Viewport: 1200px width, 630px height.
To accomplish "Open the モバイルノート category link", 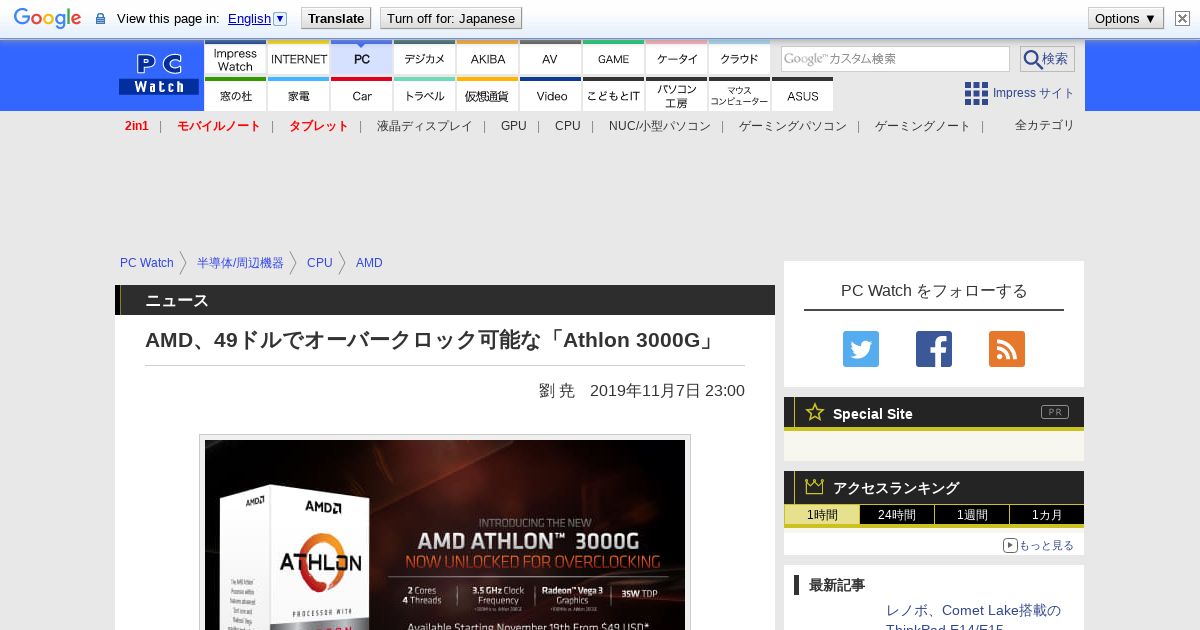I will click(x=218, y=126).
